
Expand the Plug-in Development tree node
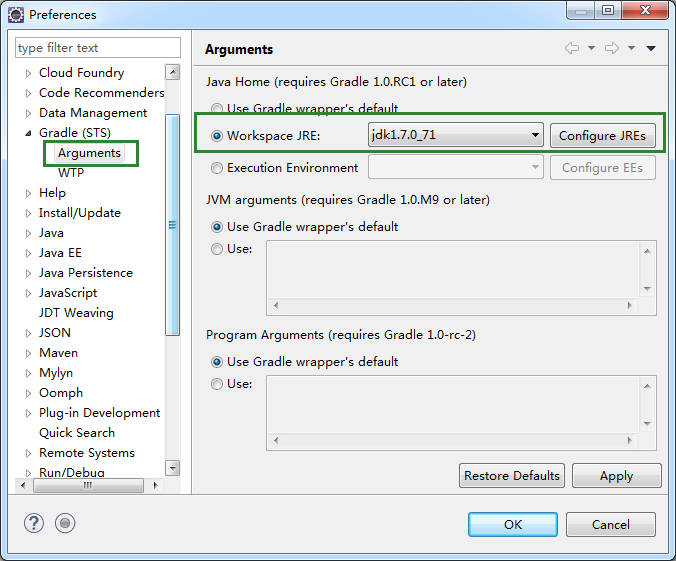click(x=28, y=414)
